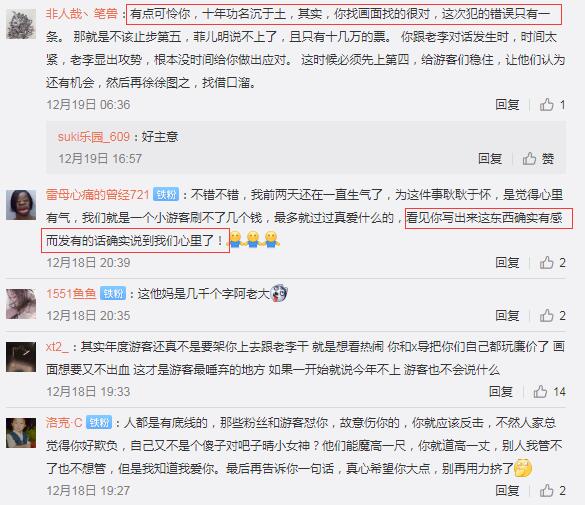The width and height of the screenshot is (585, 505).
Task: Visit username link xt2_
Action: click(57, 347)
